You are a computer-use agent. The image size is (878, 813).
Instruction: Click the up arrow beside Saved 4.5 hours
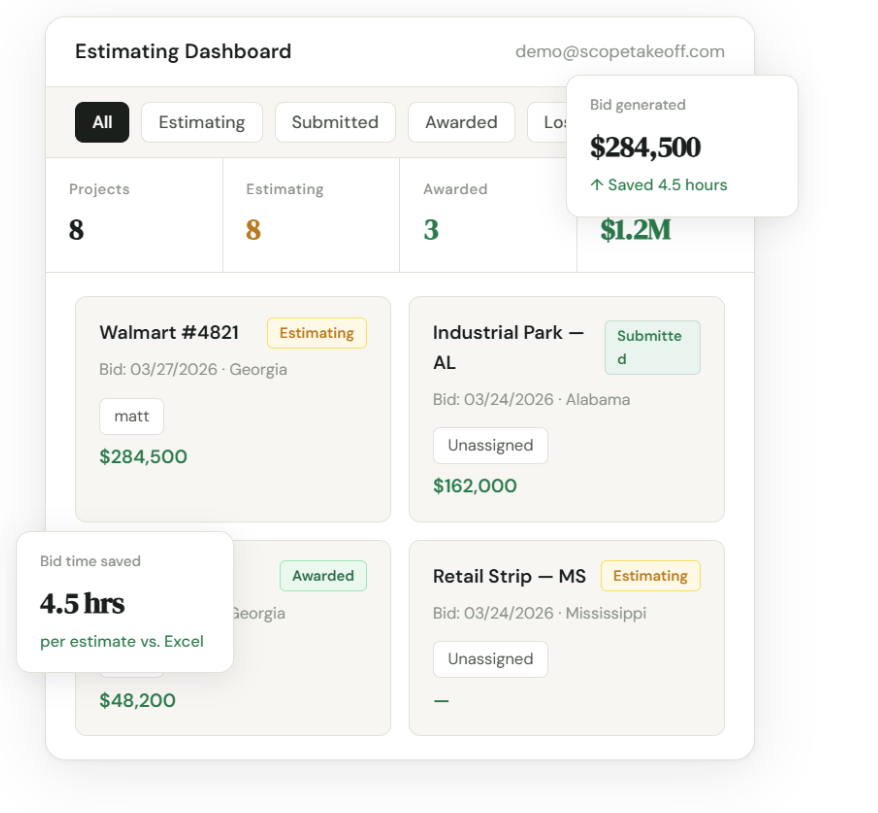click(x=597, y=185)
